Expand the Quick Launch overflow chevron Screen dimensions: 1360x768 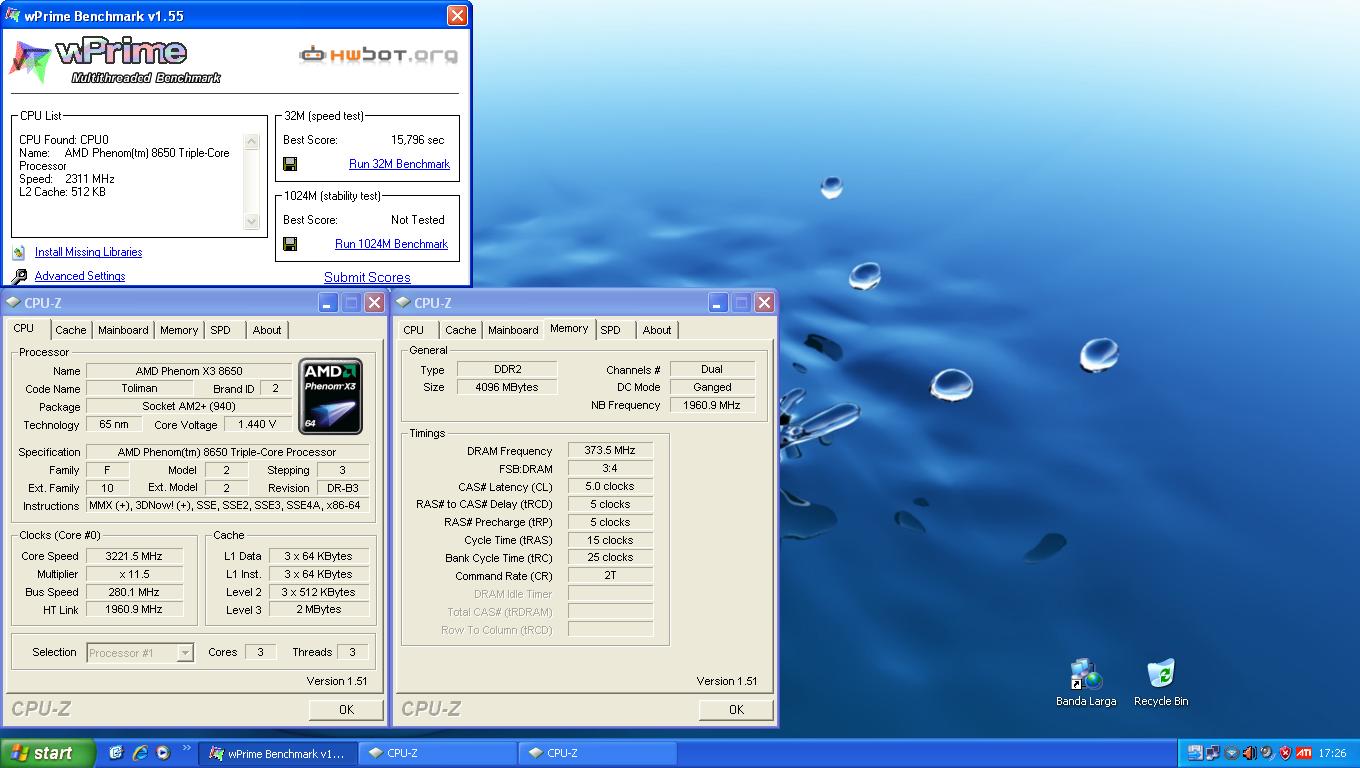[186, 747]
